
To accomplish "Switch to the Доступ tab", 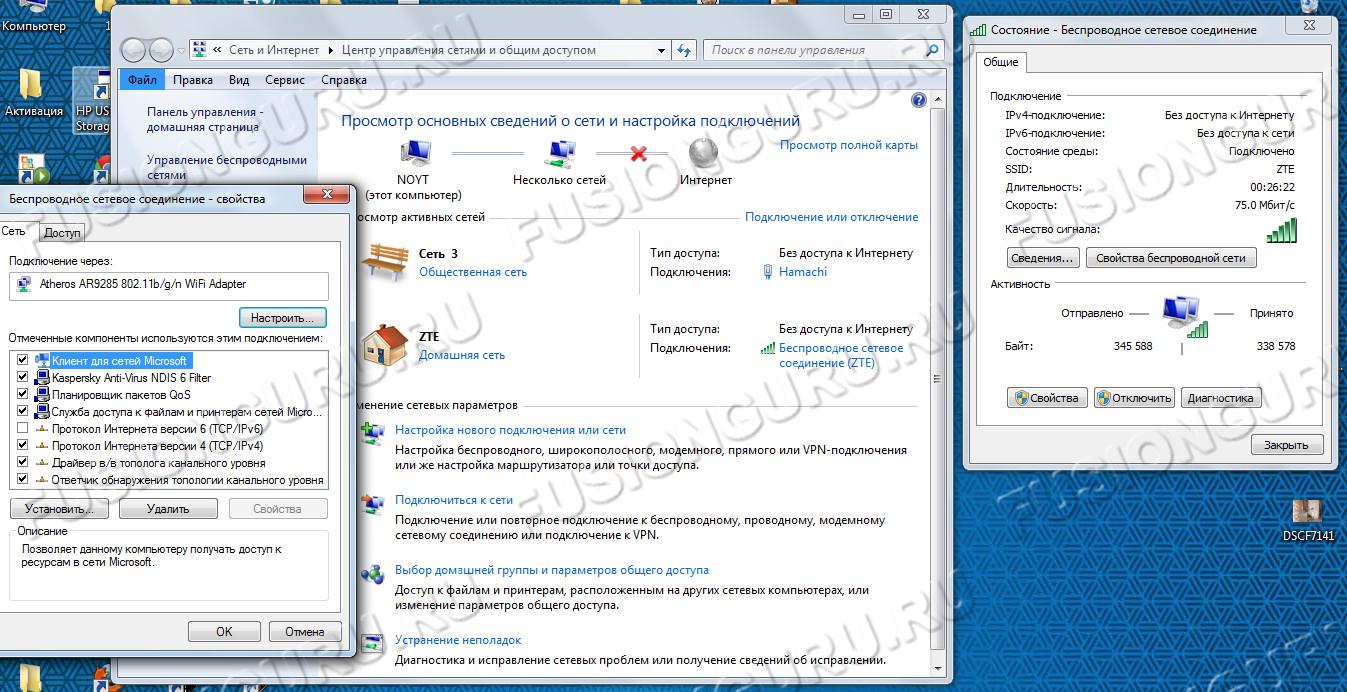I will coord(62,232).
